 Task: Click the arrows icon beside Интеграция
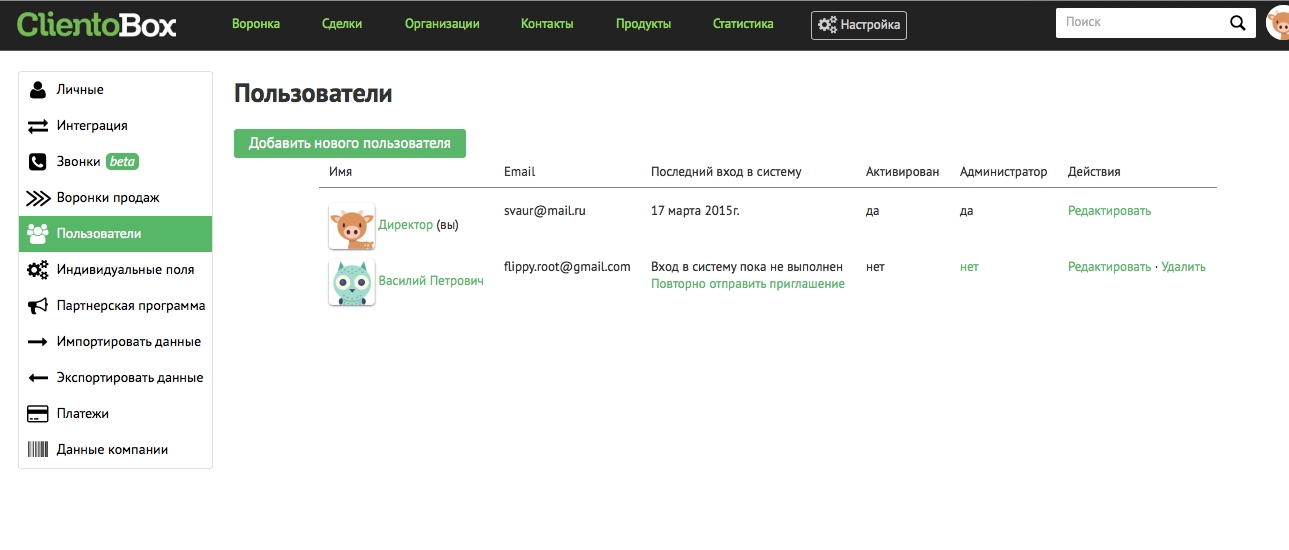38,126
